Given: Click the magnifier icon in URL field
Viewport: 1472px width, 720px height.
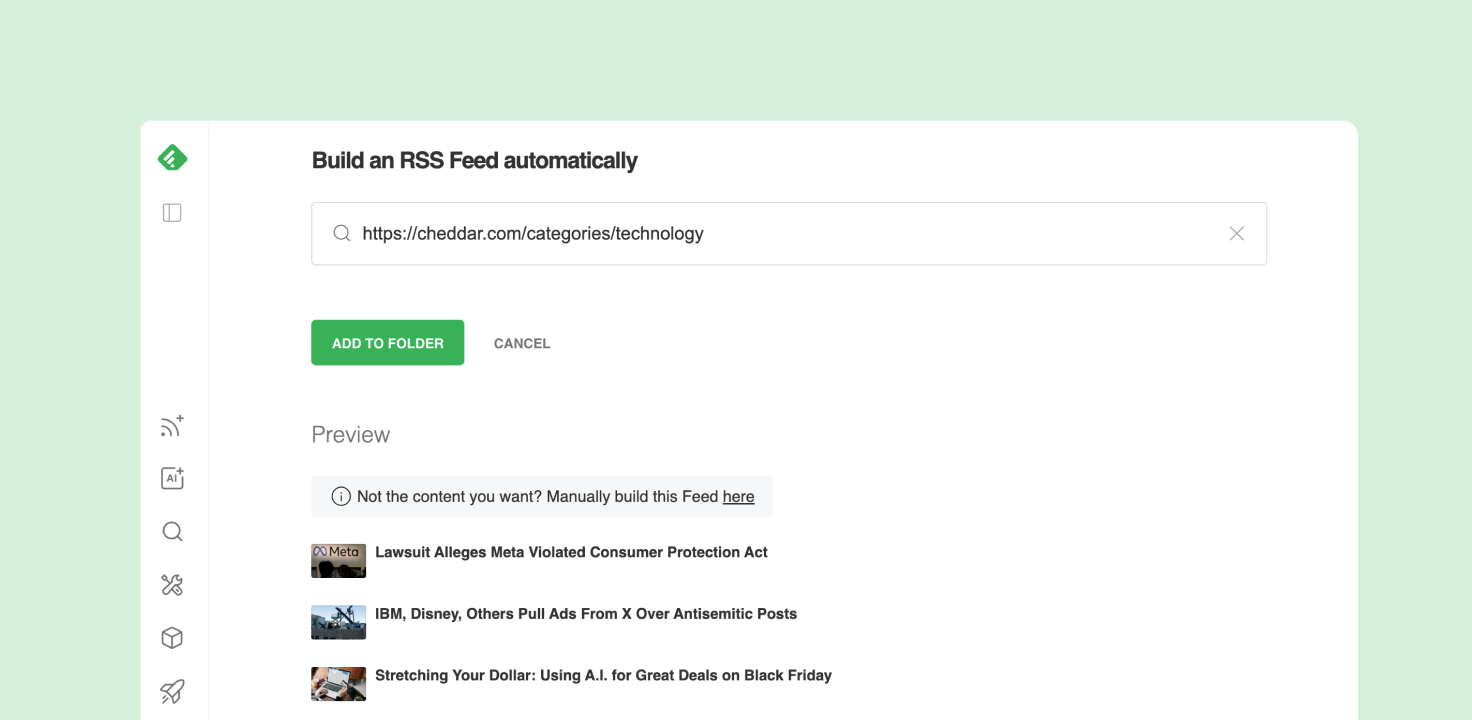Looking at the screenshot, I should [x=342, y=233].
